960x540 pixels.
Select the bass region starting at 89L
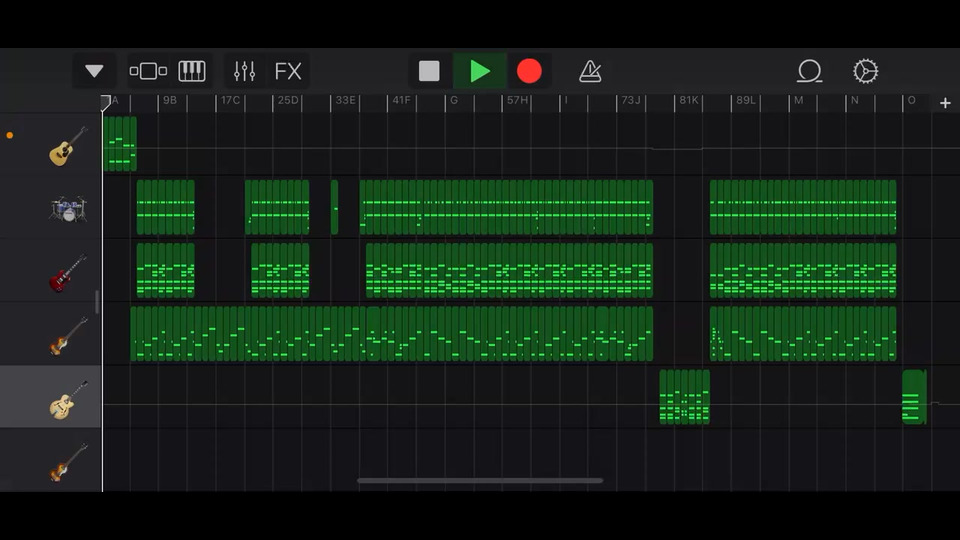click(x=803, y=334)
